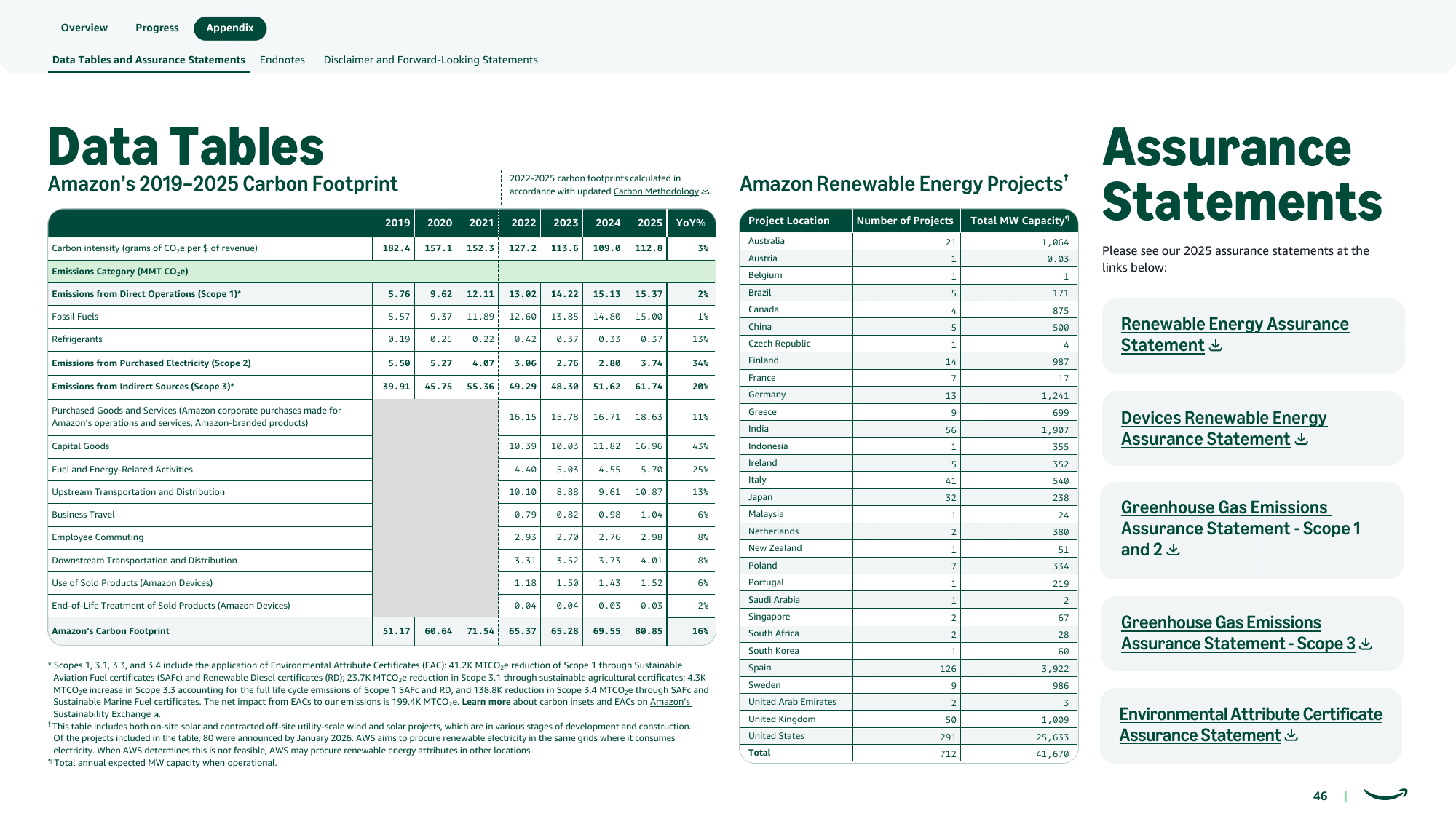The width and height of the screenshot is (1456, 819).
Task: Click download icon after Scope 1 and 2
Action: pos(1173,550)
